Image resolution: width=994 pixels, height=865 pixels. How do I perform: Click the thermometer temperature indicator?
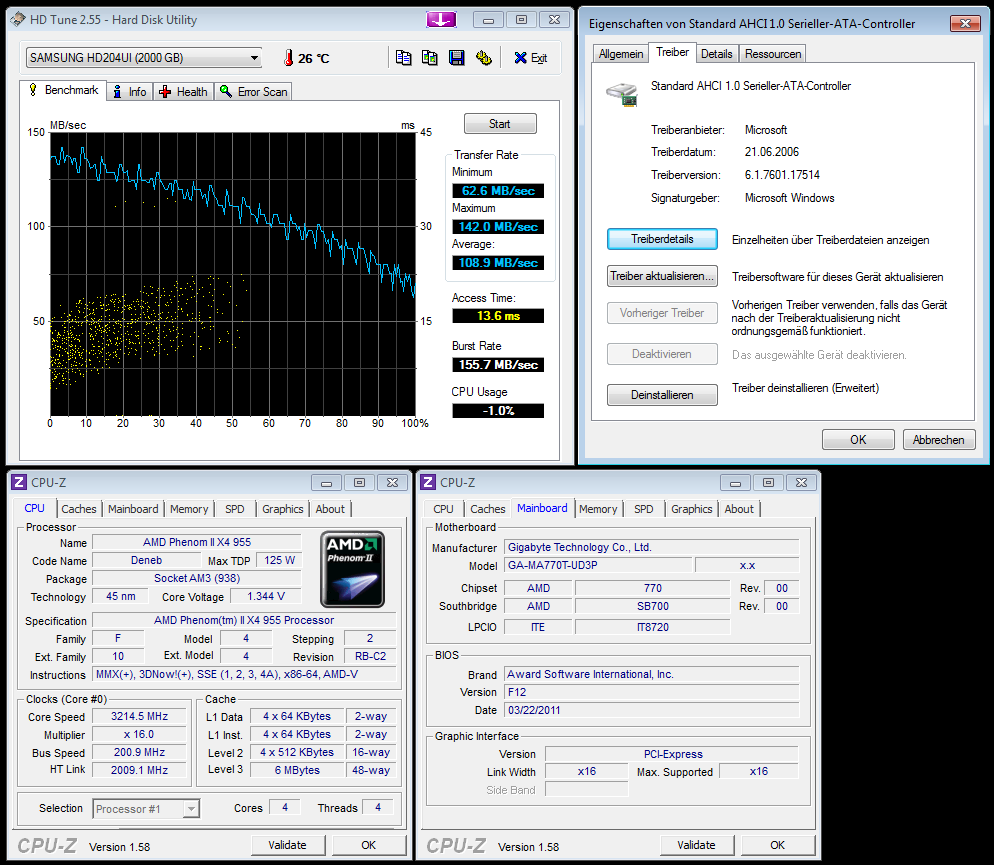(290, 58)
